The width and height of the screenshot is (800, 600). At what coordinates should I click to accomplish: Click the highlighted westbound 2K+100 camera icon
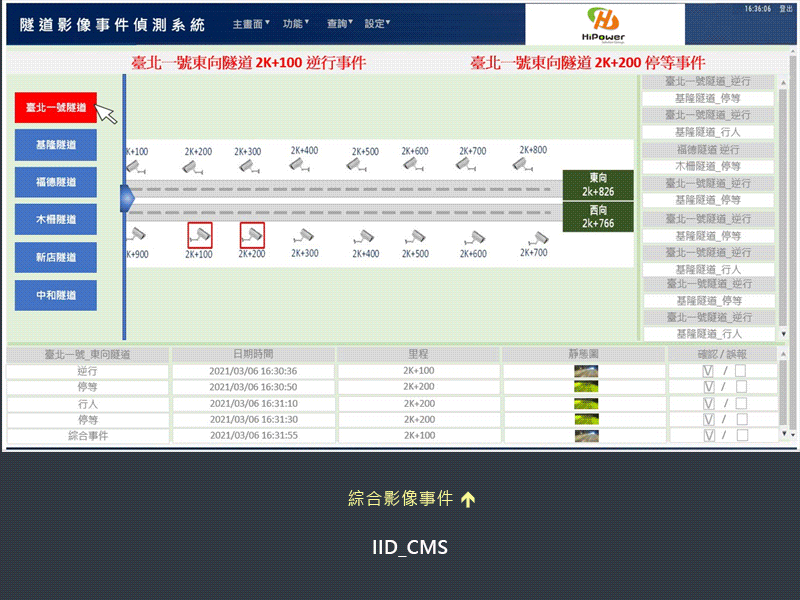pos(200,236)
